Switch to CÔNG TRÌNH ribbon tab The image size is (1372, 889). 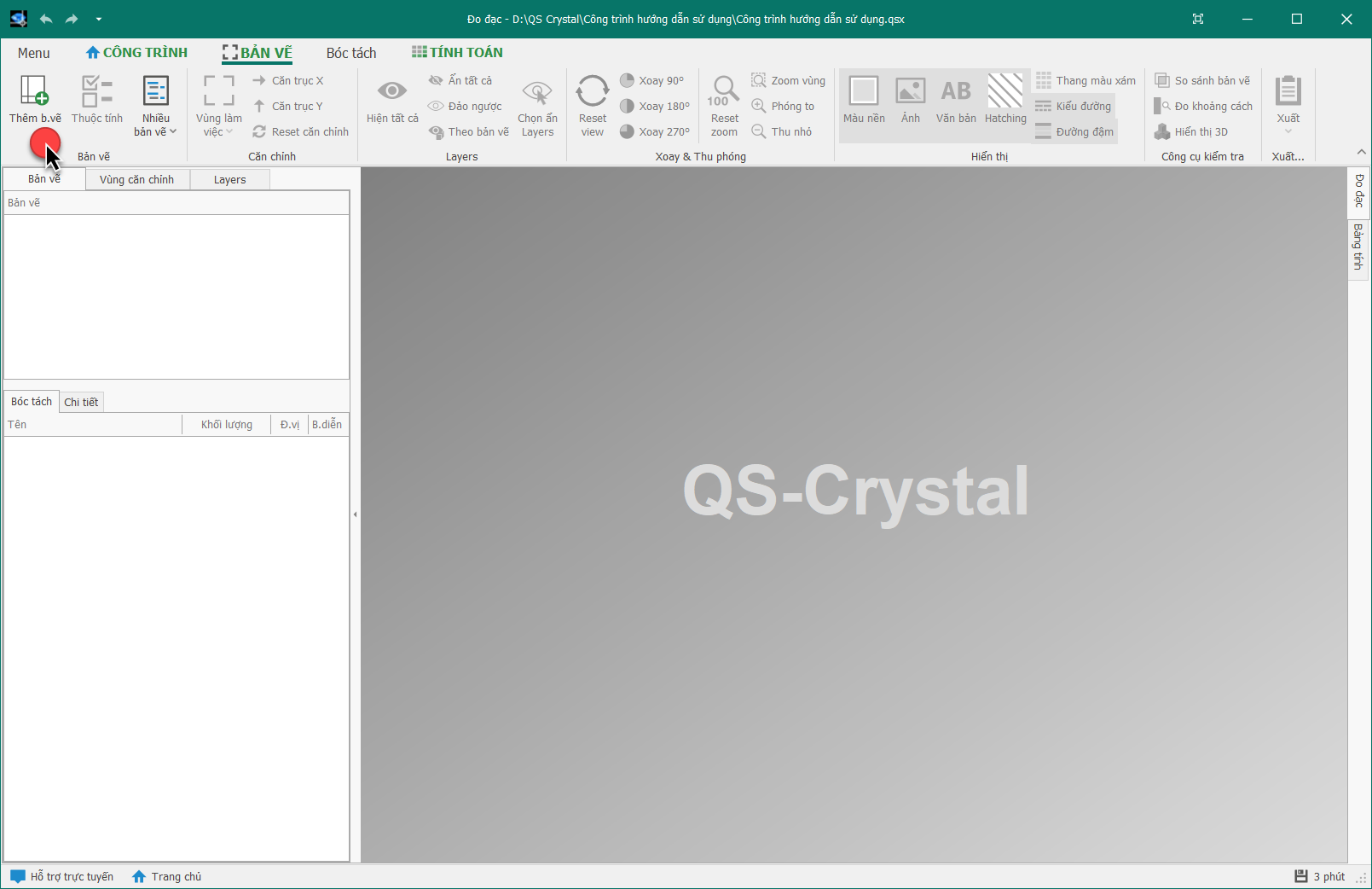[136, 53]
